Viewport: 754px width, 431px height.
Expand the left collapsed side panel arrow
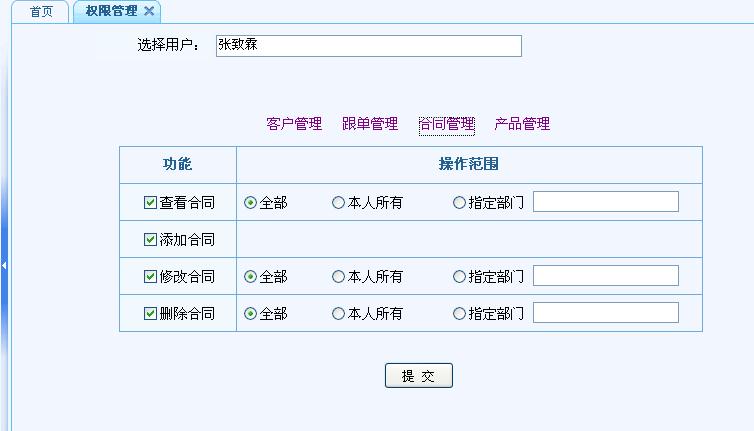point(4,265)
